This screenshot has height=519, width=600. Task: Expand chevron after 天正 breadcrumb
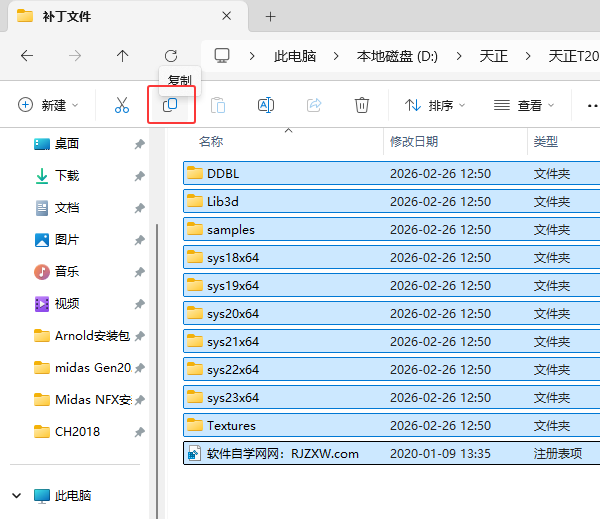[528, 56]
